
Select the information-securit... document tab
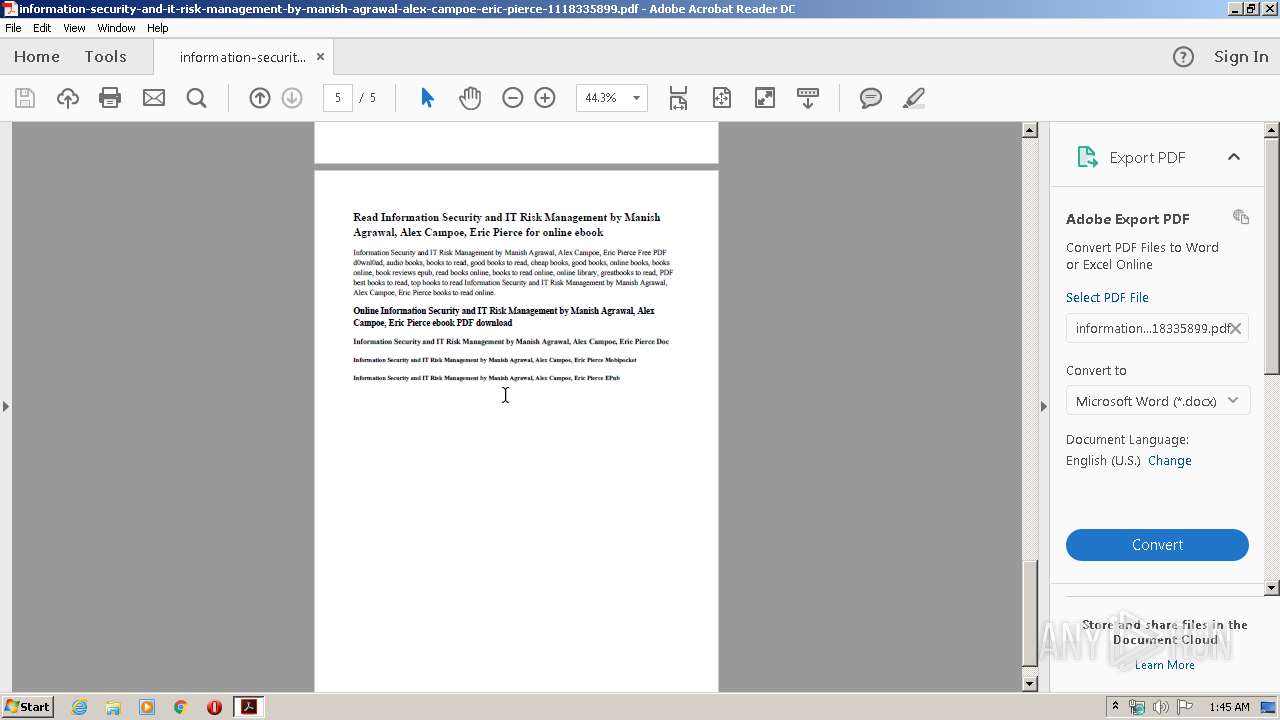243,57
